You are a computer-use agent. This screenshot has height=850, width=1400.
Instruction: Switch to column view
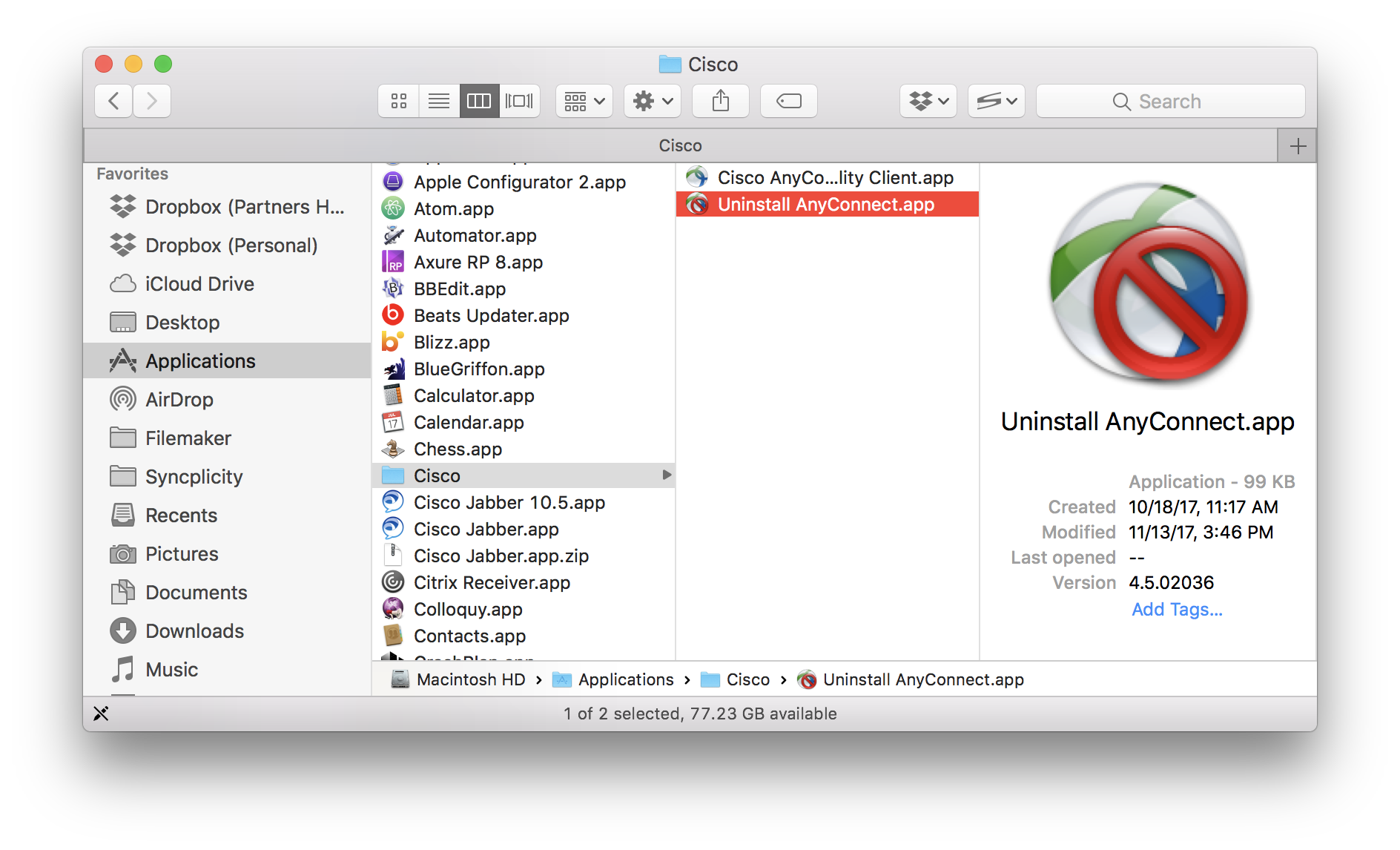click(x=479, y=101)
